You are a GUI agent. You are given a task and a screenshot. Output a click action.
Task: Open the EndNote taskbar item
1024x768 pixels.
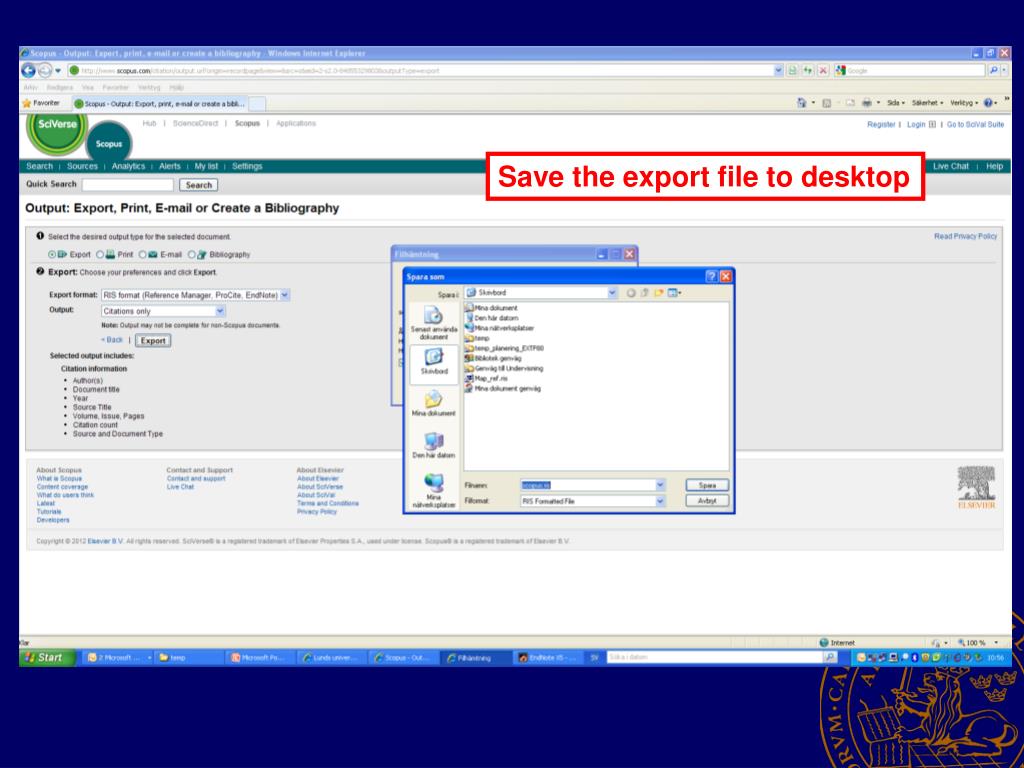547,658
